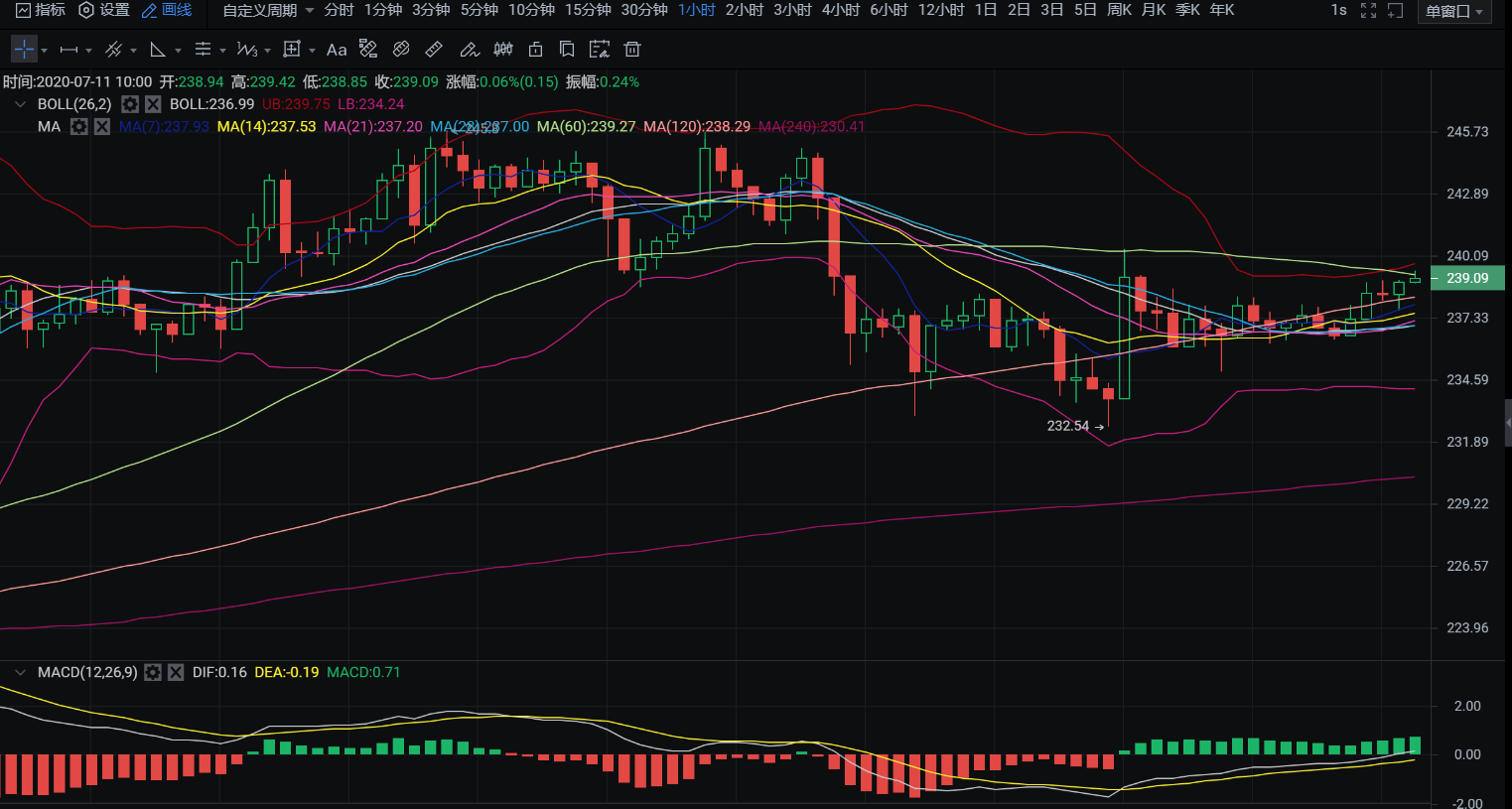
Task: Click the trash icon to delete drawings
Action: tap(632, 49)
